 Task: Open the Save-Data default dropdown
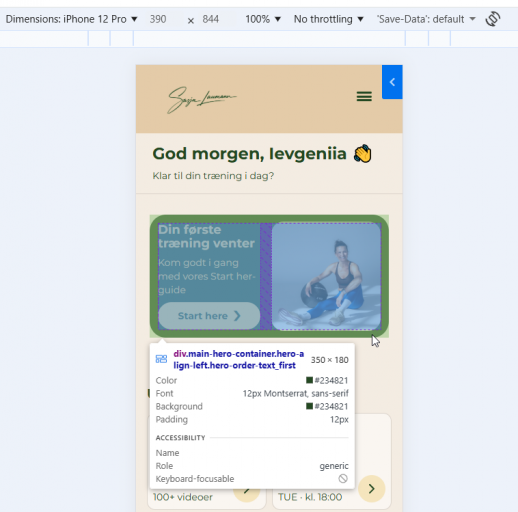[426, 19]
